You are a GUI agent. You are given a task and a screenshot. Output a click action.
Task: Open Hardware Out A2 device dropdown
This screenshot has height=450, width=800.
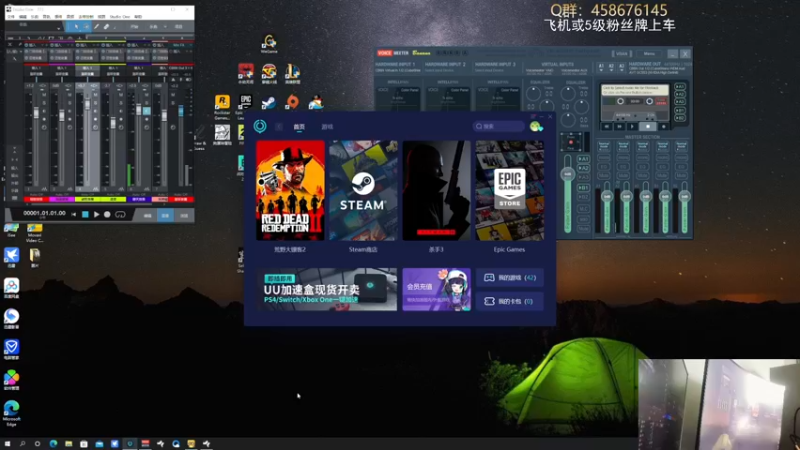pos(611,67)
